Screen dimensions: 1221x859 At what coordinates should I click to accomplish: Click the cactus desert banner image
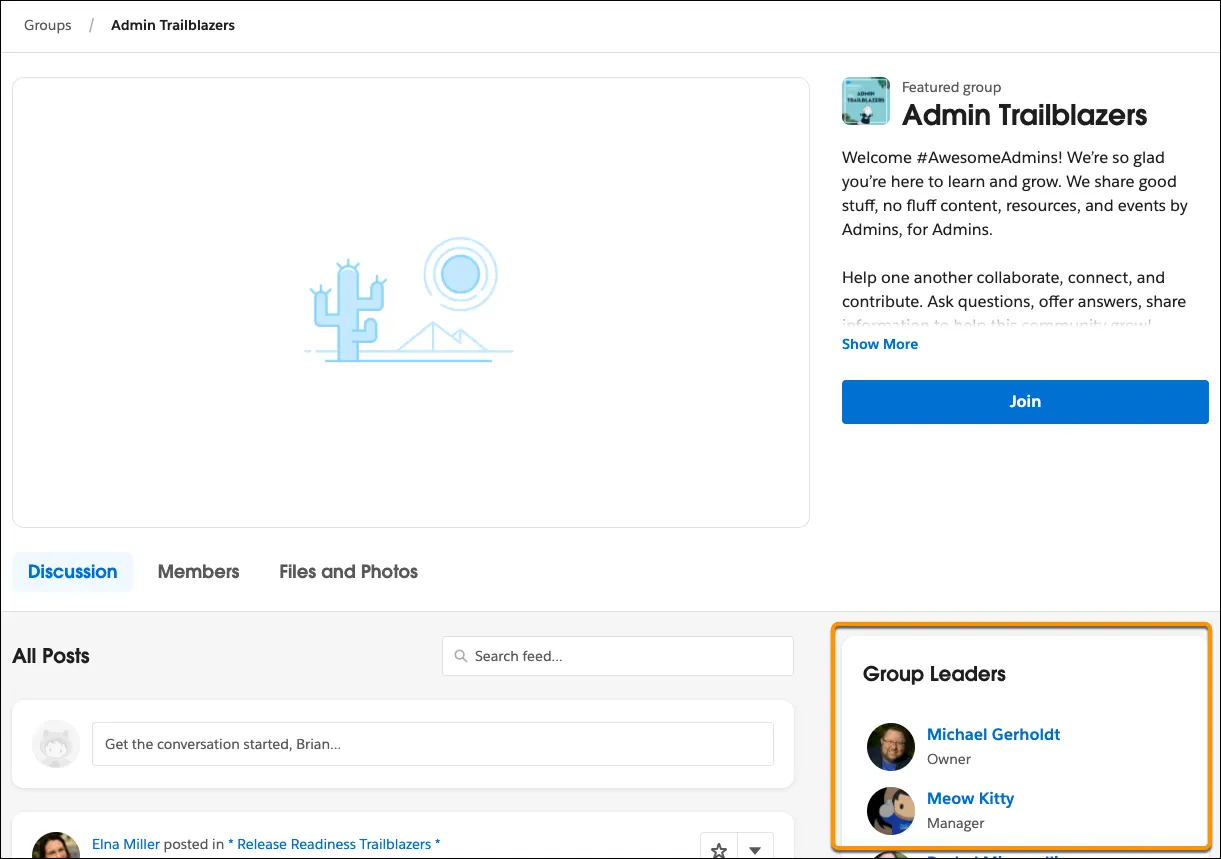pos(411,302)
